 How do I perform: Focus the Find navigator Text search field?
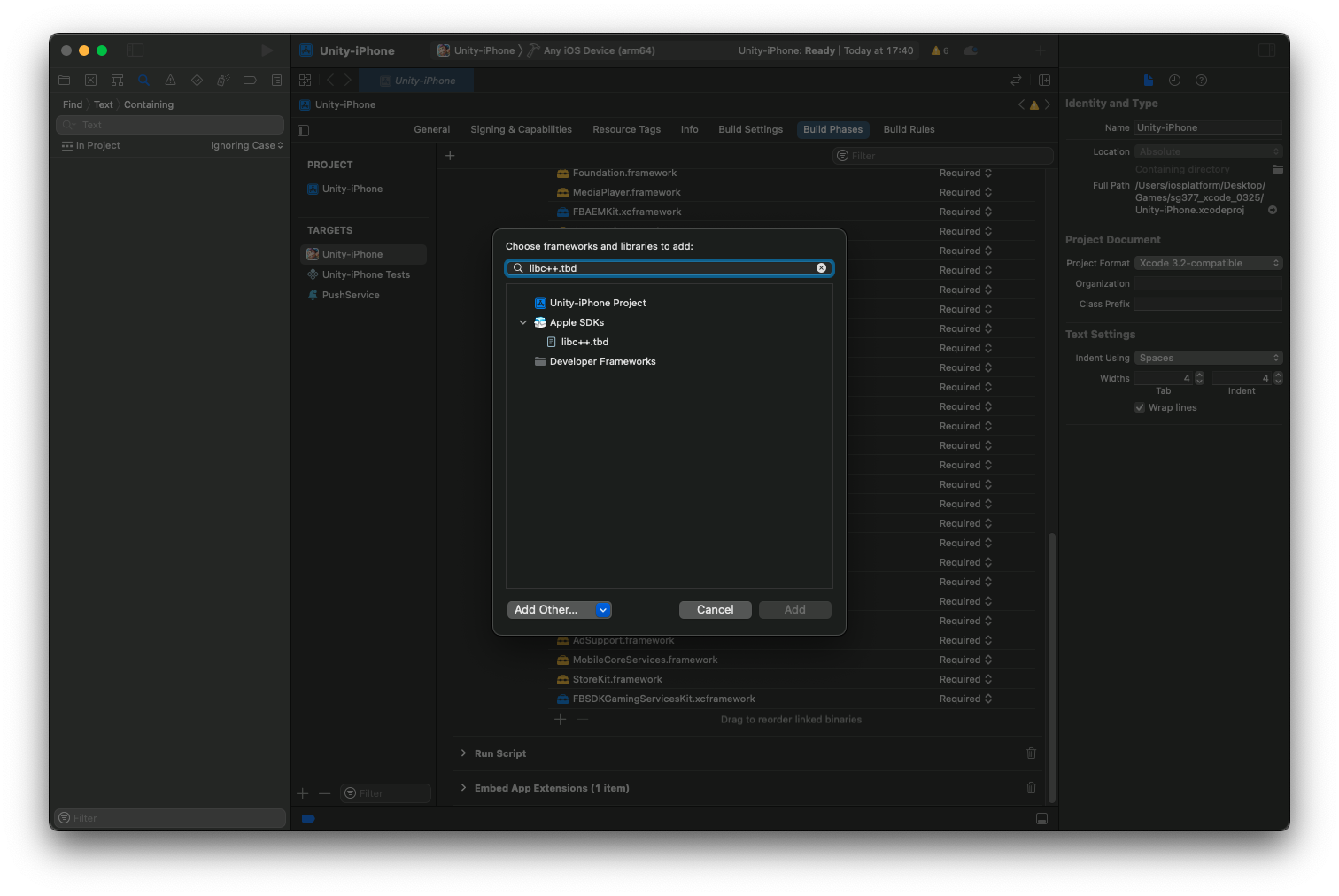point(170,125)
